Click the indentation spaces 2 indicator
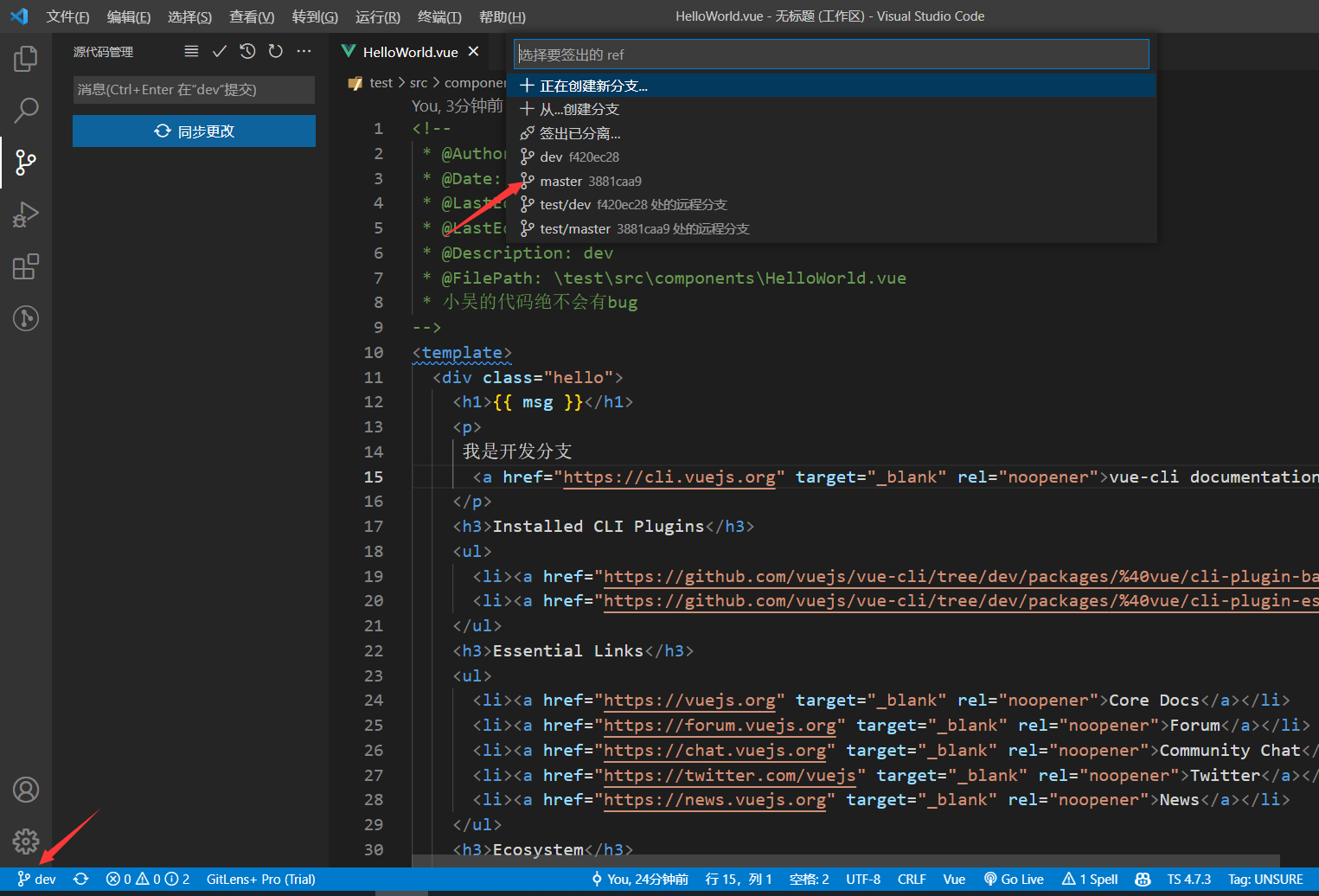Viewport: 1319px width, 896px height. [809, 880]
